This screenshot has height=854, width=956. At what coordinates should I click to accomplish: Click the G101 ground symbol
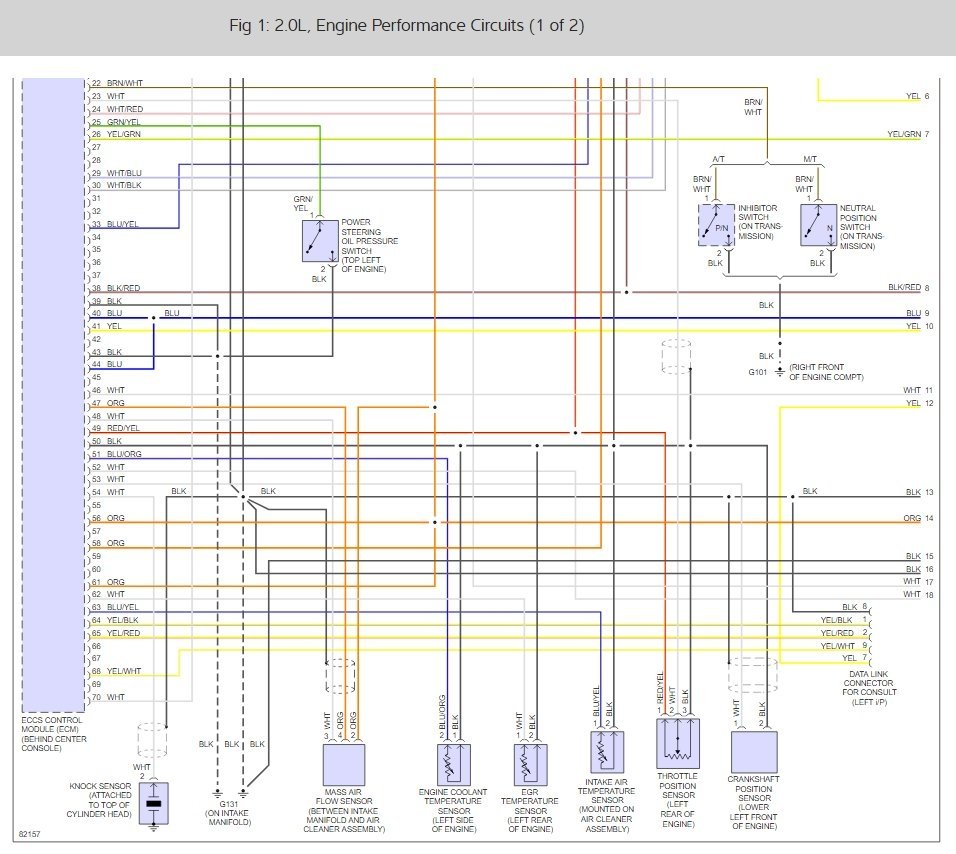coord(780,372)
